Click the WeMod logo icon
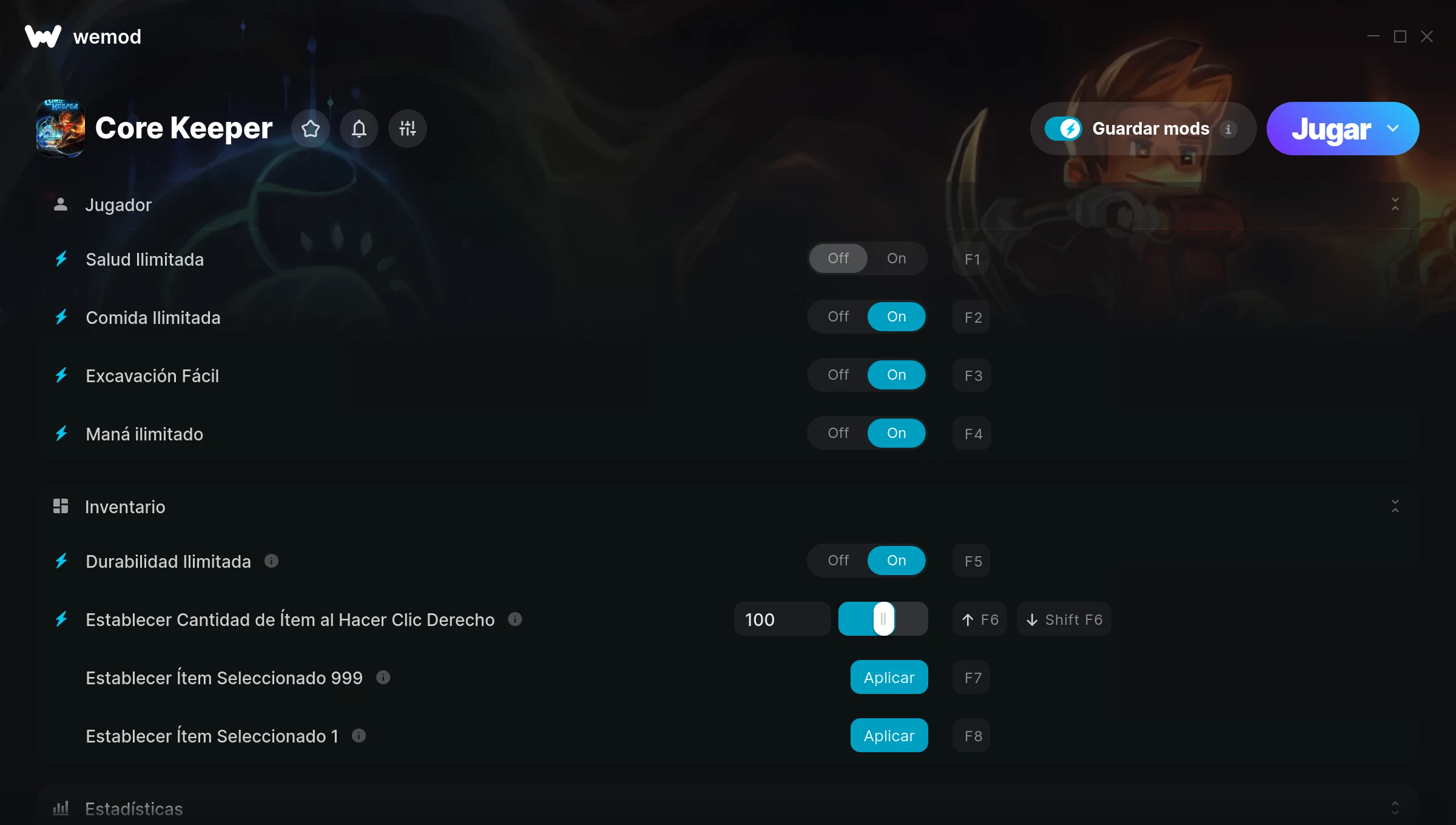The height and width of the screenshot is (825, 1456). tap(43, 36)
